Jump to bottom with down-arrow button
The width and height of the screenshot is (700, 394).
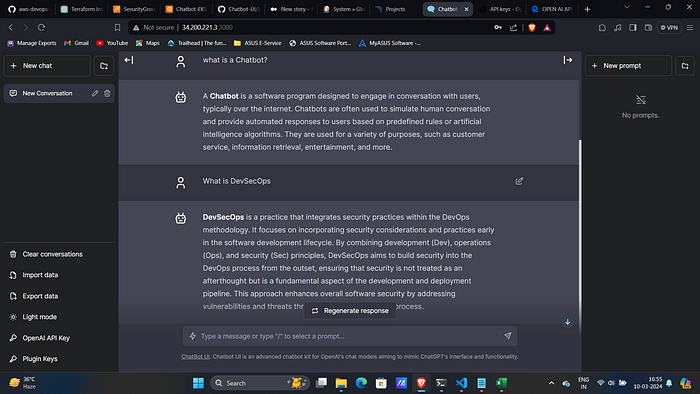click(x=567, y=322)
